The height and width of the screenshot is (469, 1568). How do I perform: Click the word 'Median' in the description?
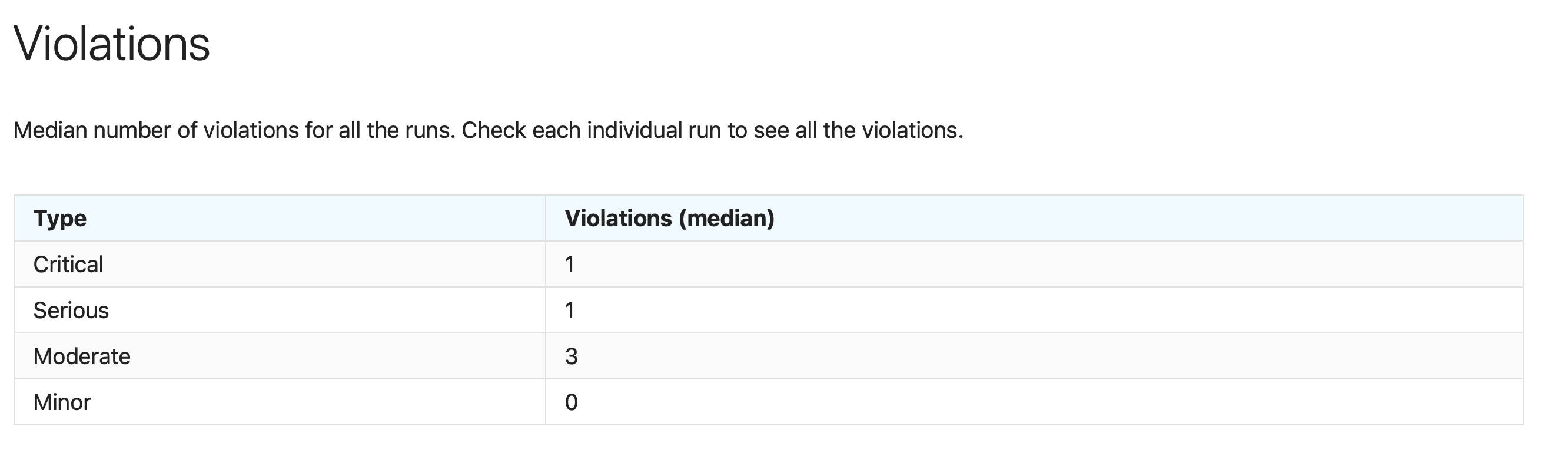[50, 130]
